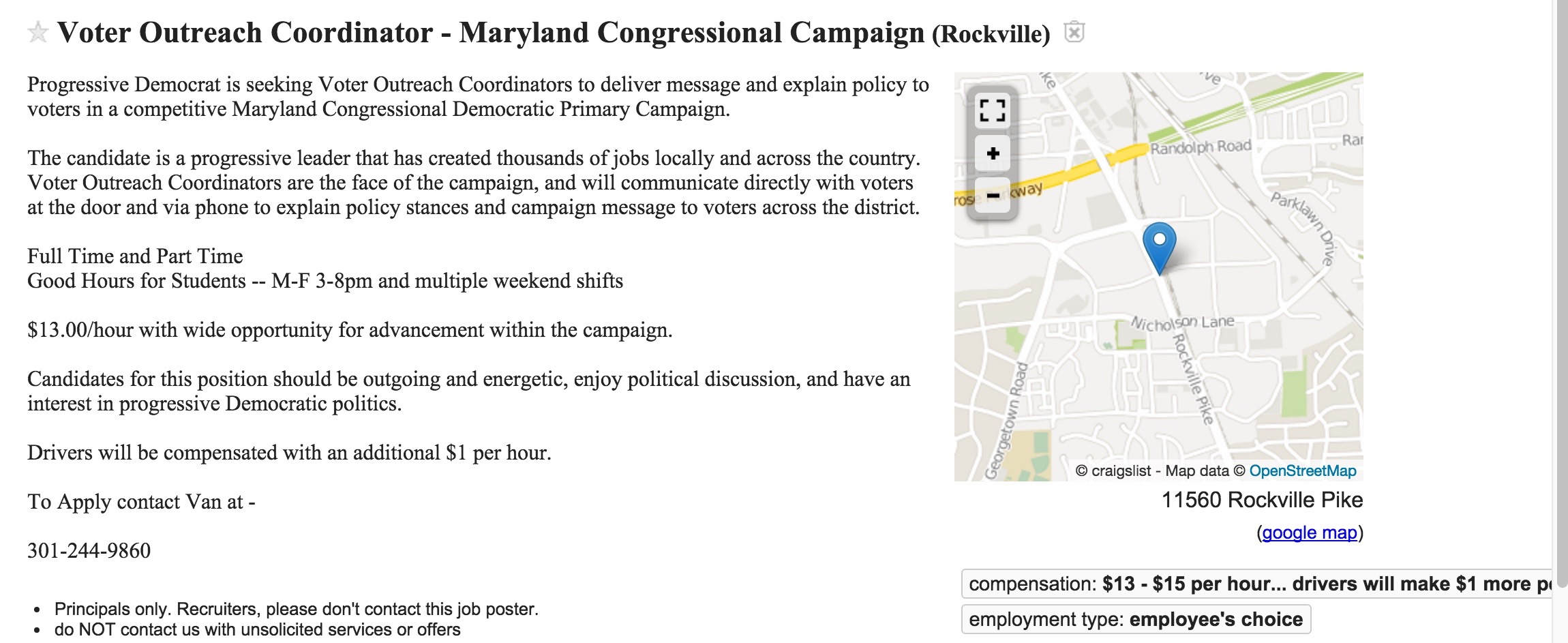This screenshot has width=1568, height=643.
Task: Zoom out on the map
Action: 993,196
